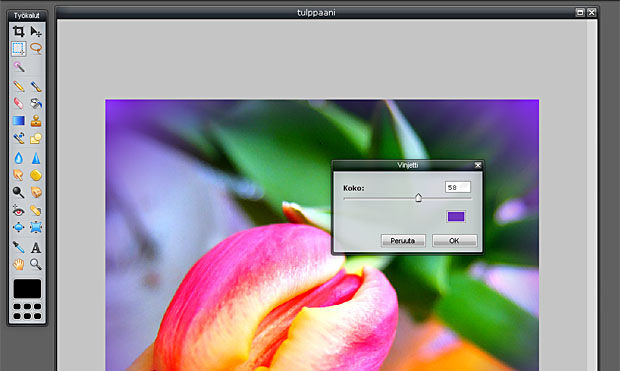620x371 pixels.
Task: Select the Crop tool
Action: click(18, 31)
